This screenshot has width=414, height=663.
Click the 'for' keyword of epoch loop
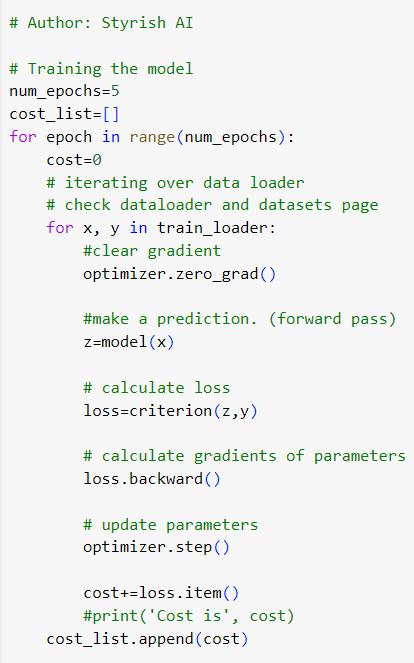23,137
